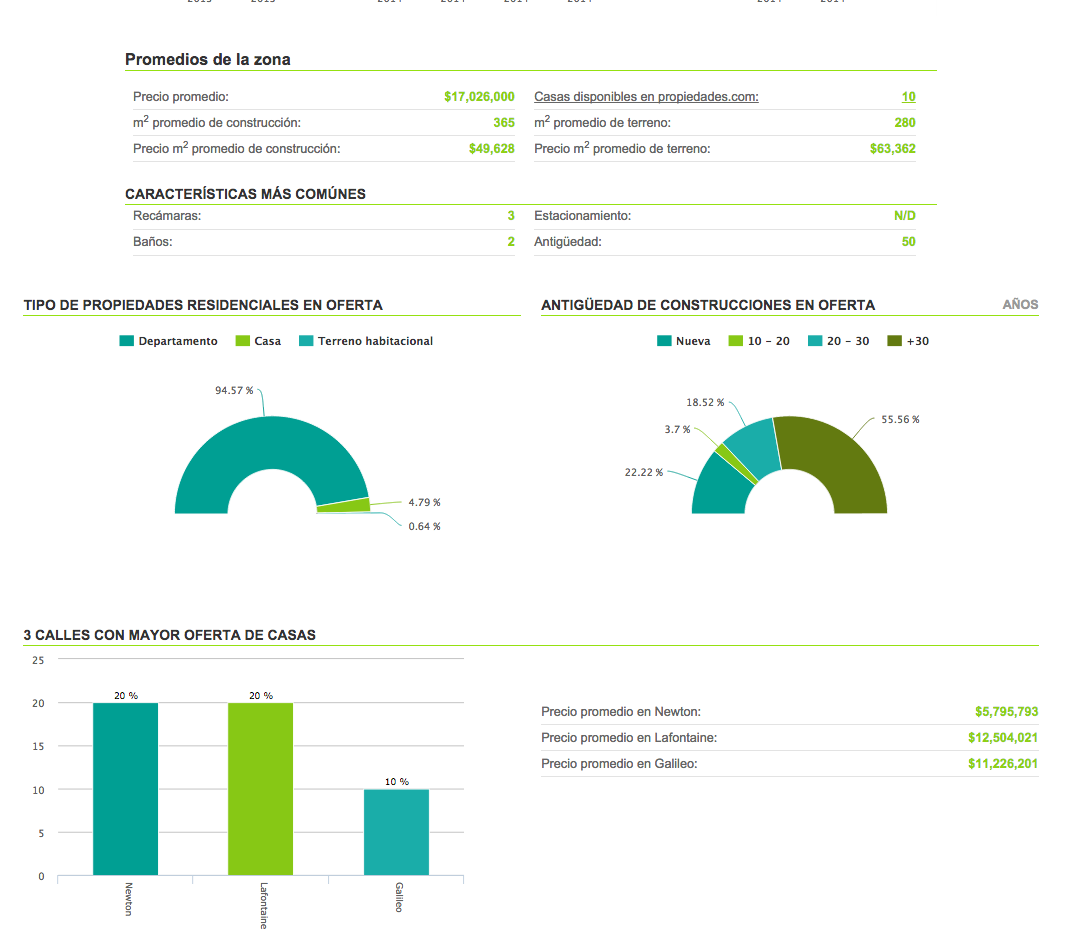
Task: Click the zone average price $17,026,000
Action: click(479, 97)
